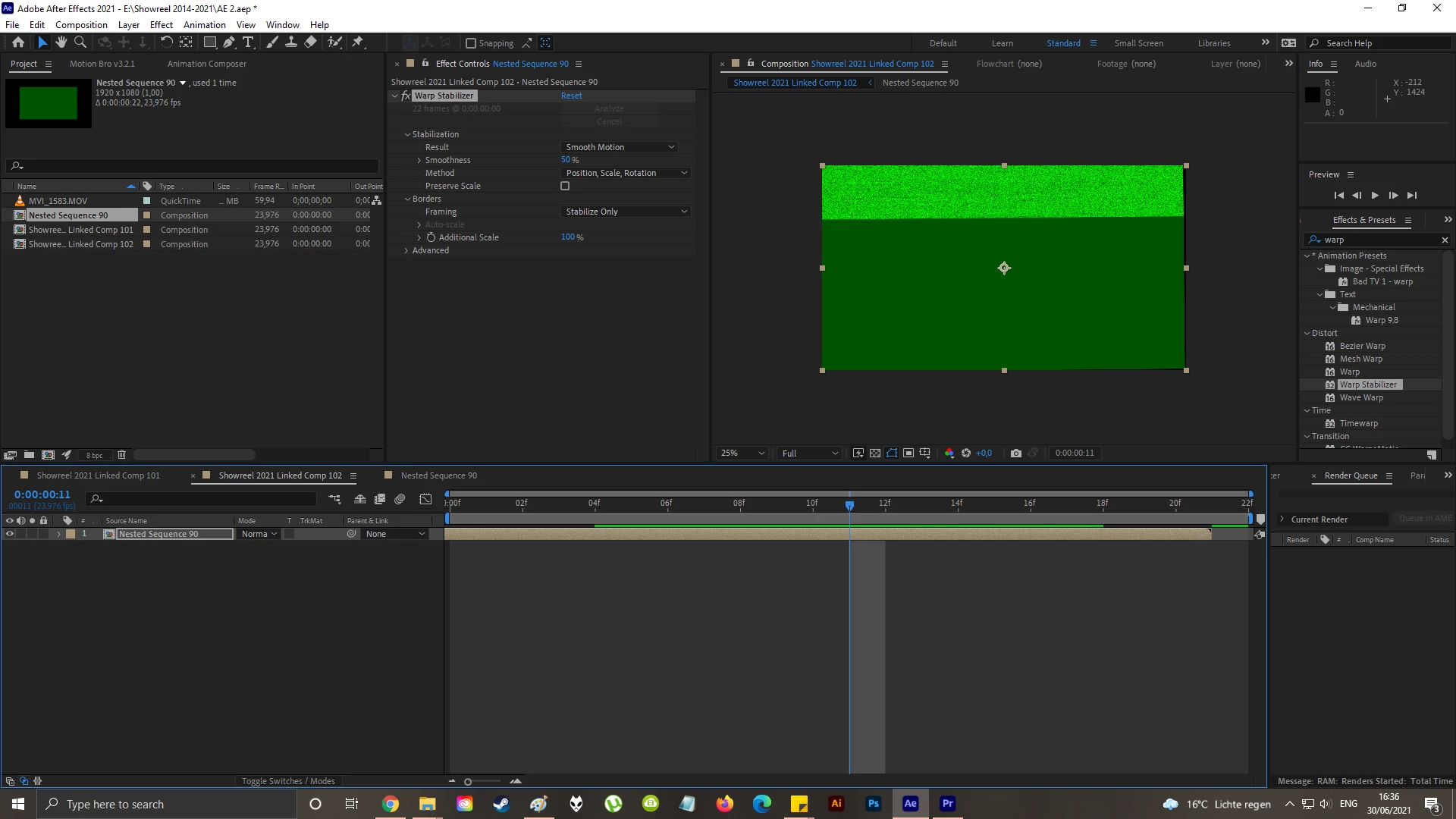Screen dimensions: 1456x819
Task: Select the Hand tool in toolbar
Action: click(61, 42)
